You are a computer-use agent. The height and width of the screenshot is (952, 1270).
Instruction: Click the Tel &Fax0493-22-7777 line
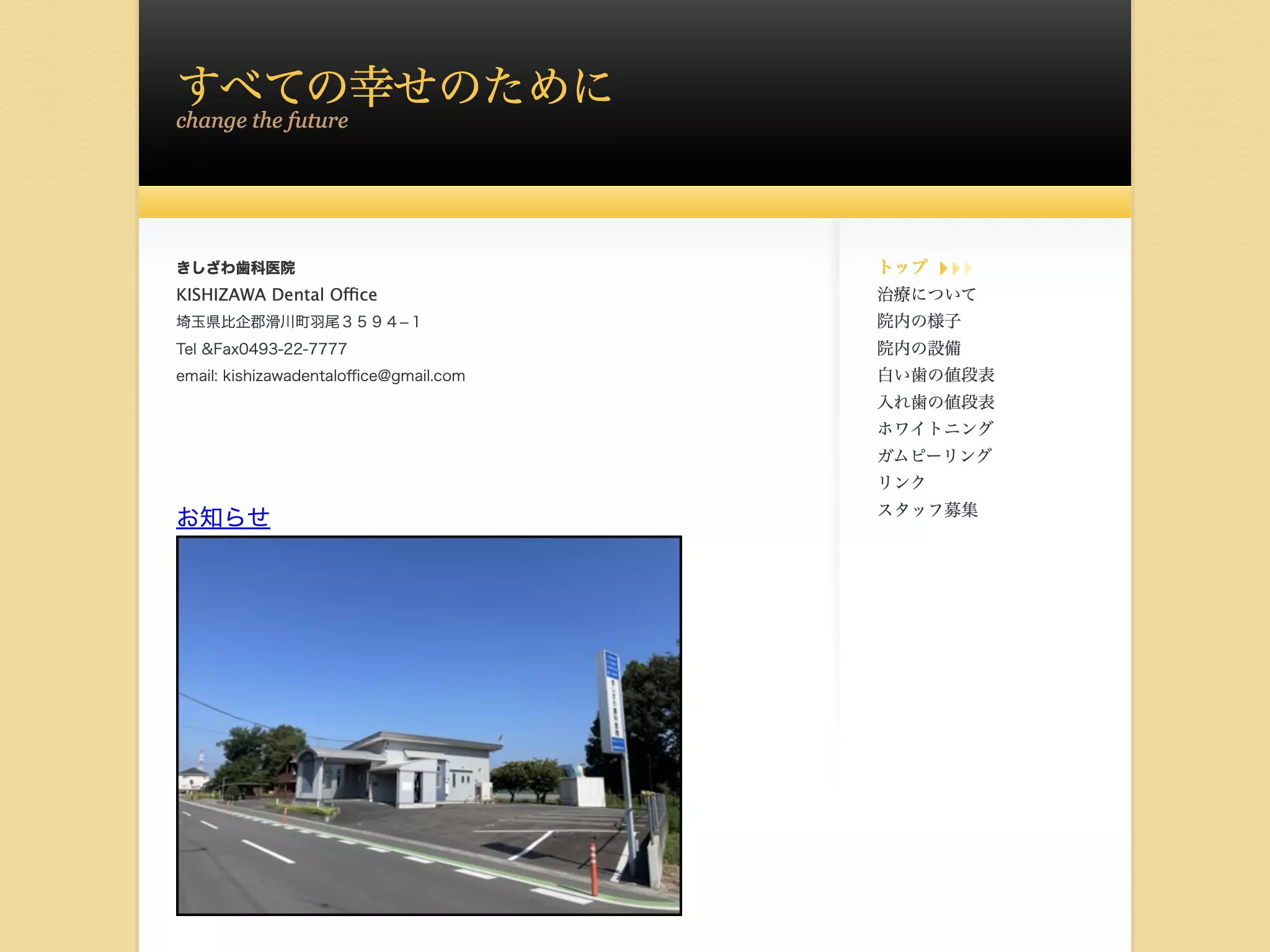click(x=262, y=349)
